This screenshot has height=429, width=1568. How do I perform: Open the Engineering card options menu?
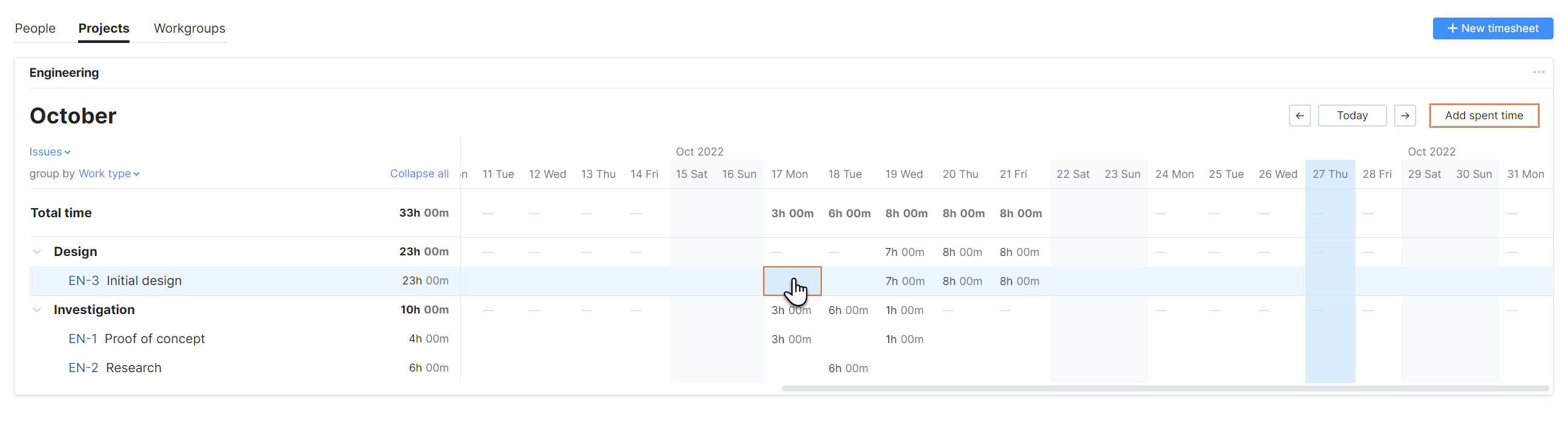1539,72
